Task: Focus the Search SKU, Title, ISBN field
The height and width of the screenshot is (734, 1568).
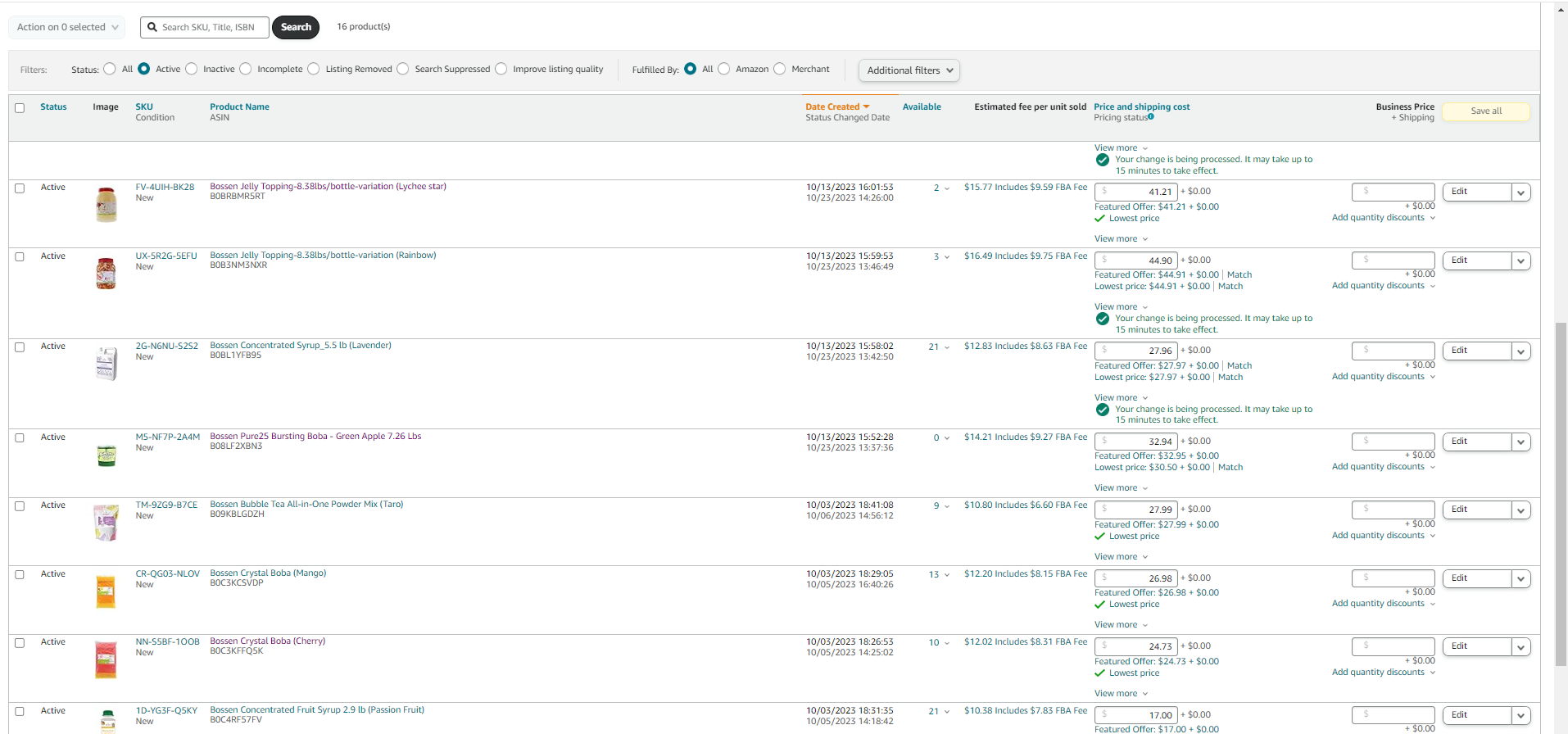Action: click(x=205, y=27)
